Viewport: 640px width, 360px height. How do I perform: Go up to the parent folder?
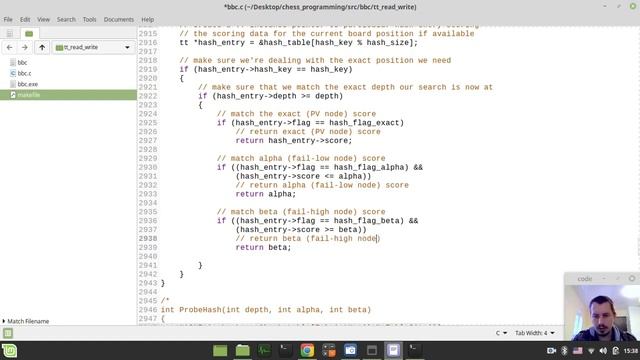coord(42,47)
